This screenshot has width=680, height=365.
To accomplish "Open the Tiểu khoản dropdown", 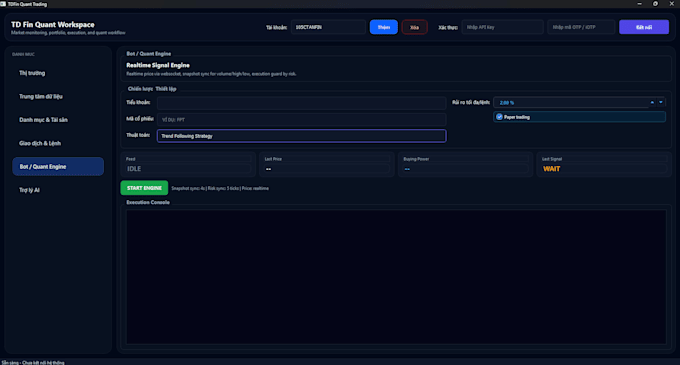I will pyautogui.click(x=301, y=103).
